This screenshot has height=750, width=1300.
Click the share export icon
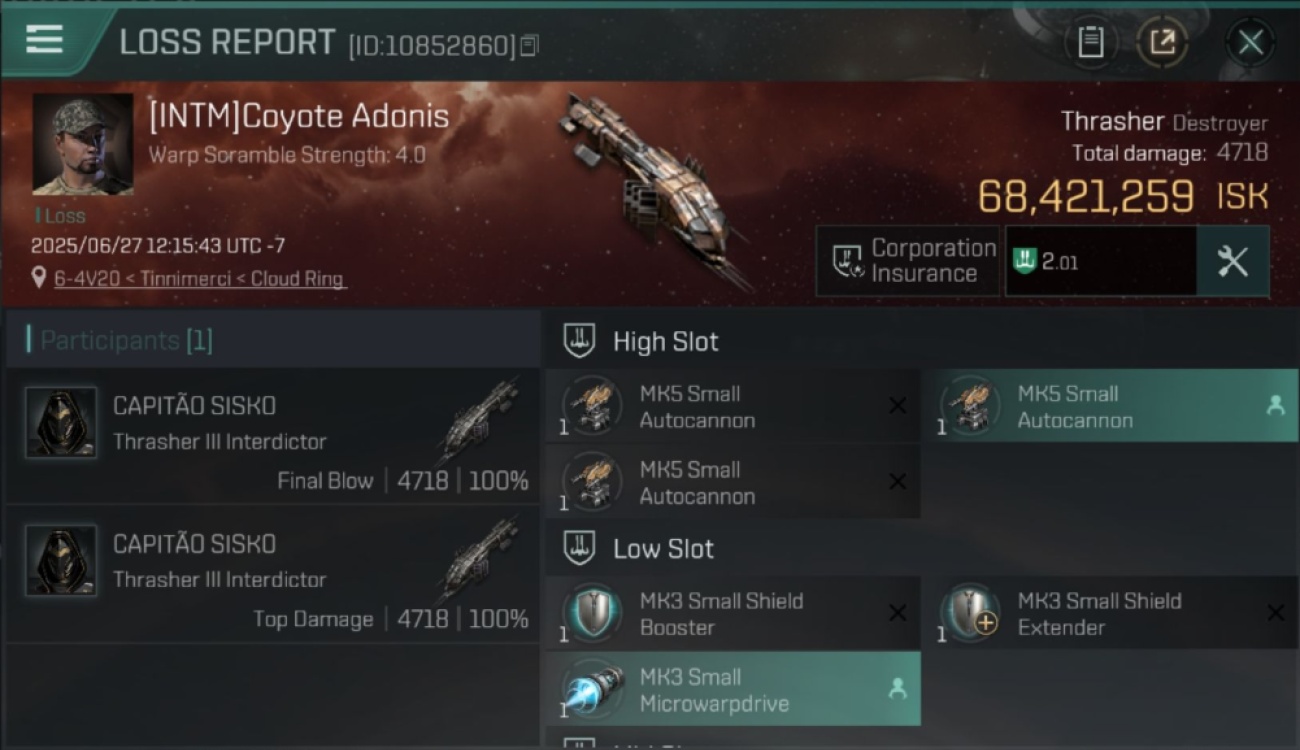point(1162,42)
